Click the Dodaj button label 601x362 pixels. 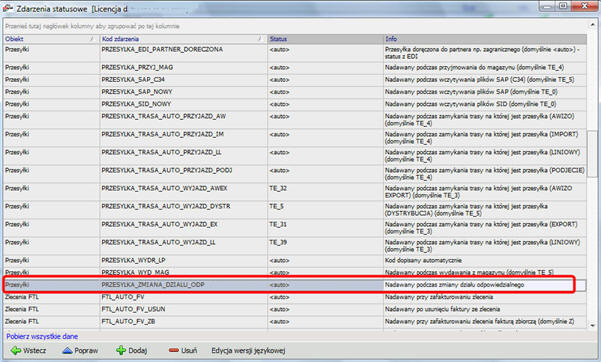pyautogui.click(x=138, y=350)
